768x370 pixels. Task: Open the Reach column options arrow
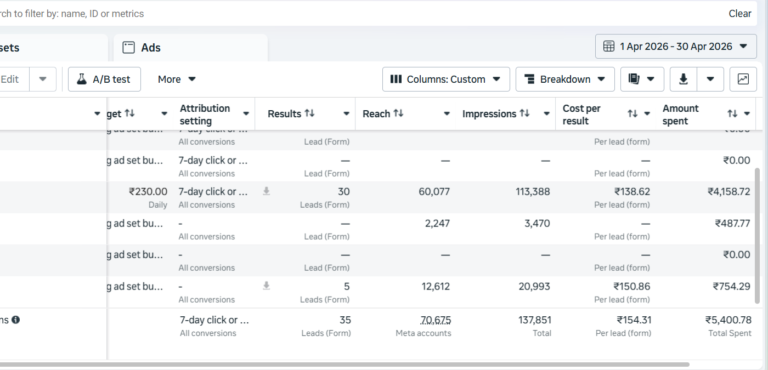click(447, 114)
